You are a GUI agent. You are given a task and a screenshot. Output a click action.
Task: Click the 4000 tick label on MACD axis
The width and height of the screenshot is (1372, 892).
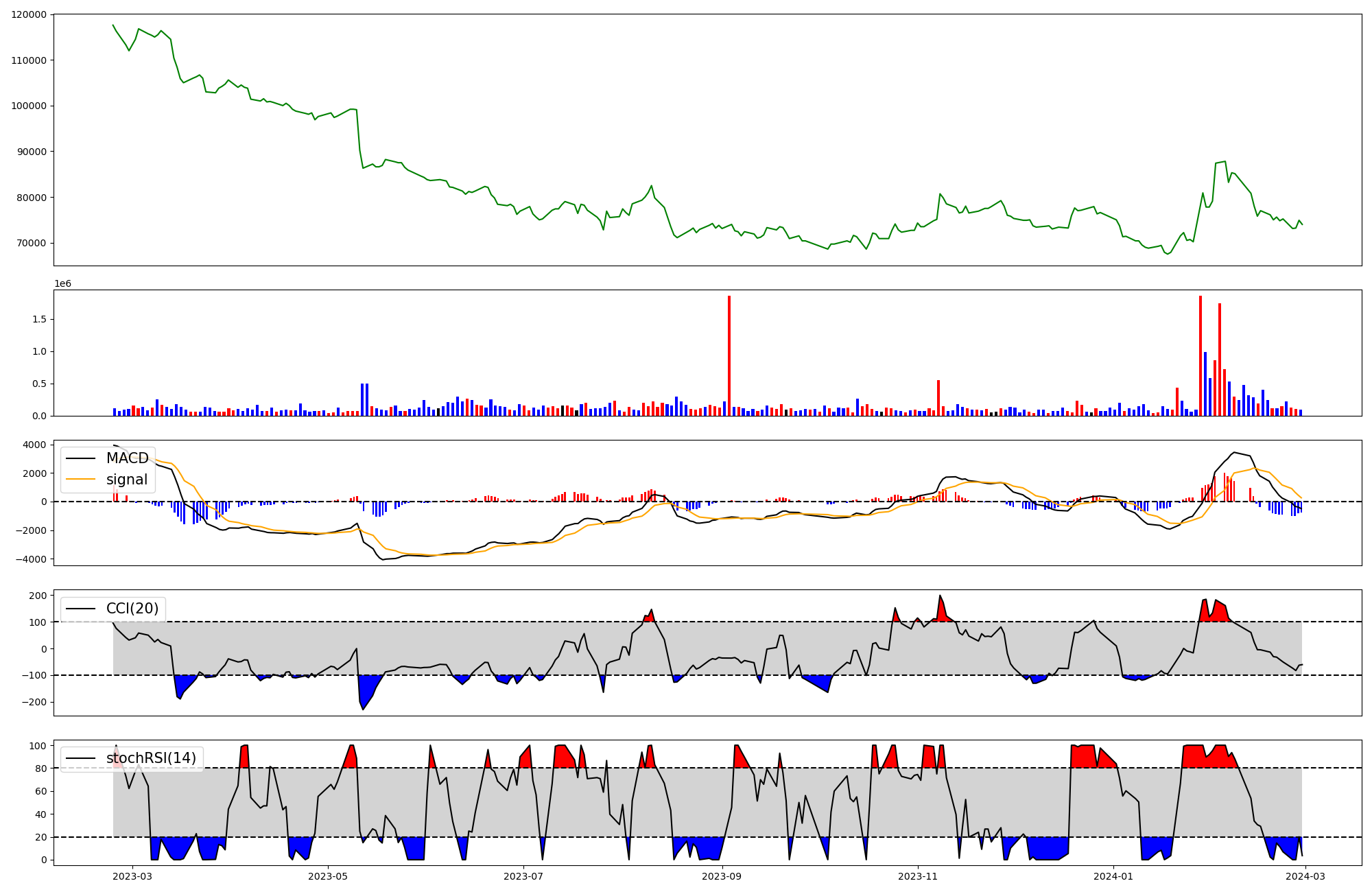34,445
